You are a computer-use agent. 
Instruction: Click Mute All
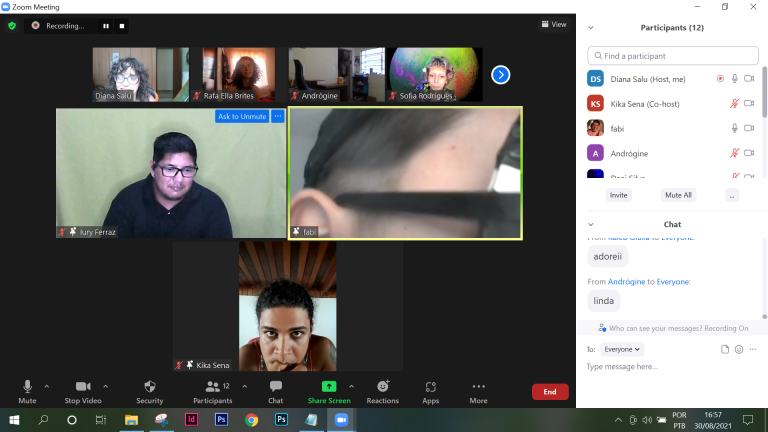(x=678, y=195)
